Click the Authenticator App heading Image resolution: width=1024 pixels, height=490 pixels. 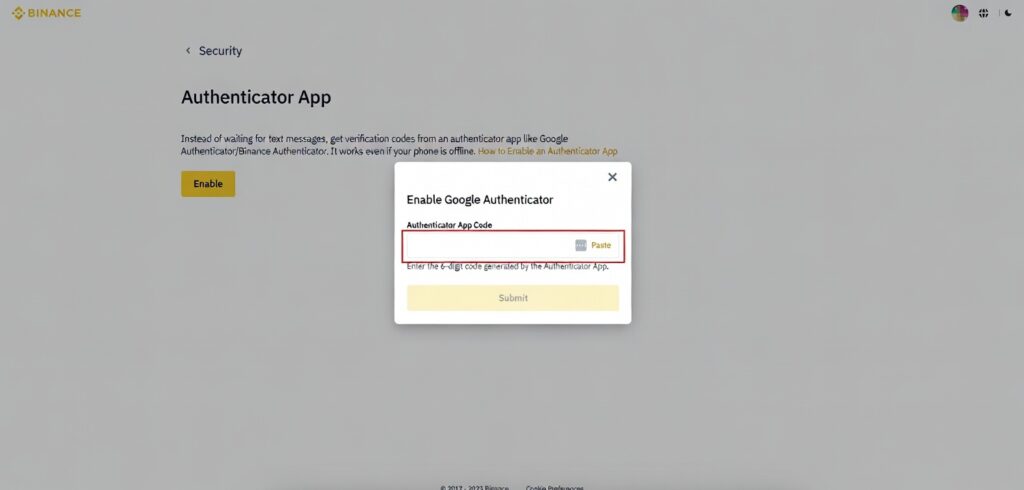coord(256,97)
